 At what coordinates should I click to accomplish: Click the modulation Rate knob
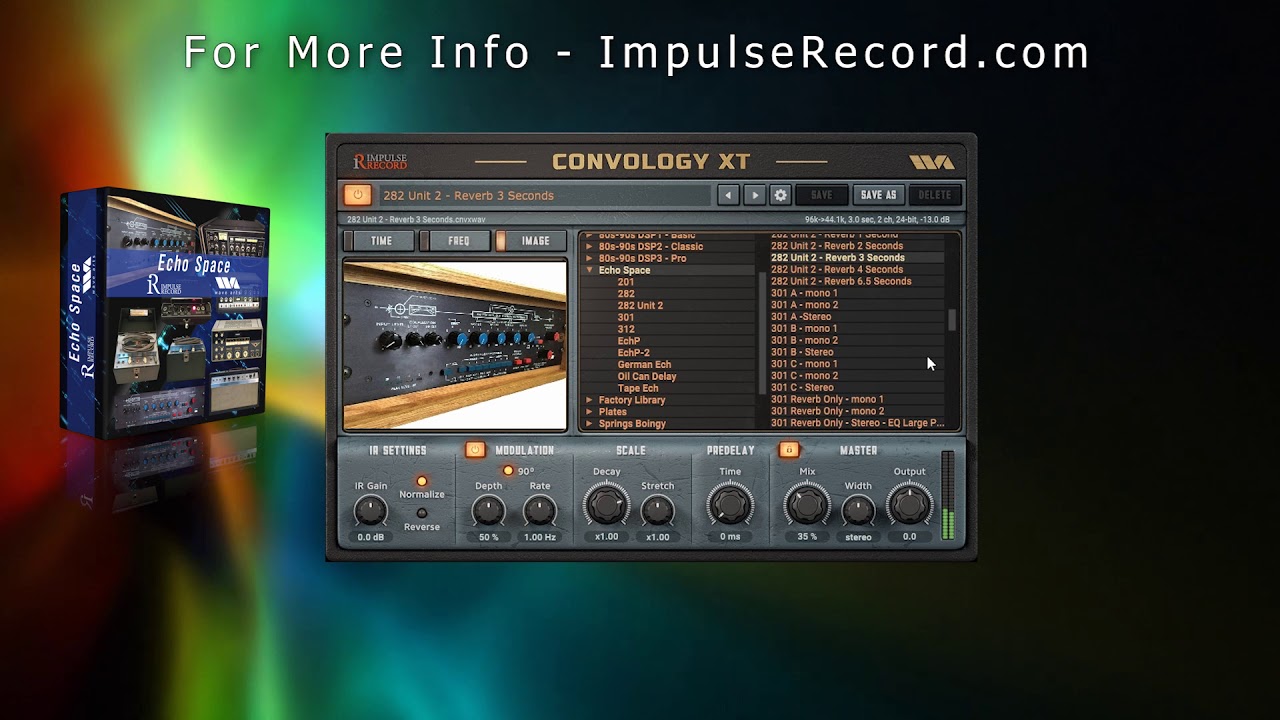pos(540,512)
